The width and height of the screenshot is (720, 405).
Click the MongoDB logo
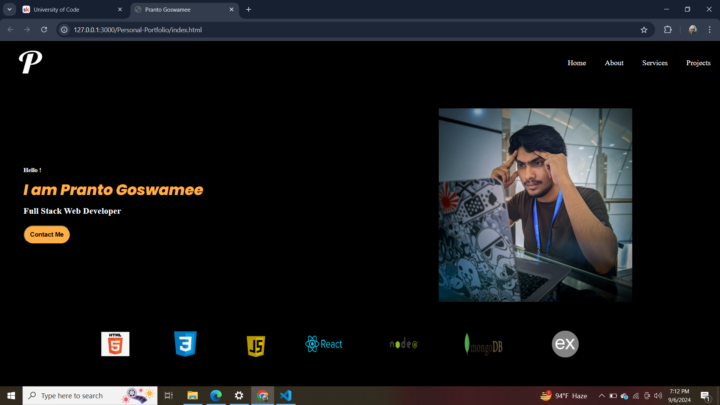point(484,345)
